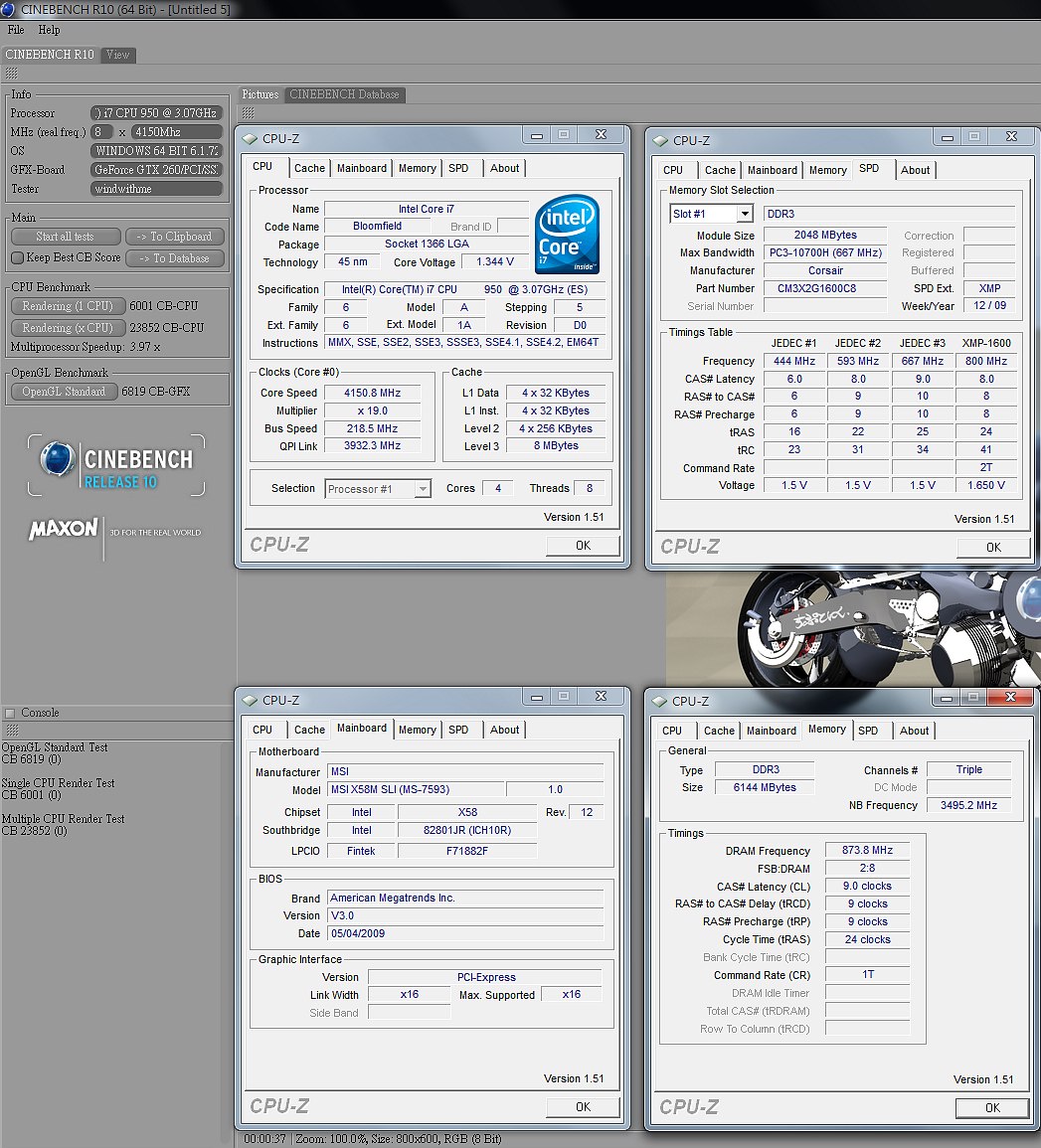This screenshot has height=1148, width=1041.
Task: Click the Bus Speed value 218.5 MHz
Action: coord(372,429)
